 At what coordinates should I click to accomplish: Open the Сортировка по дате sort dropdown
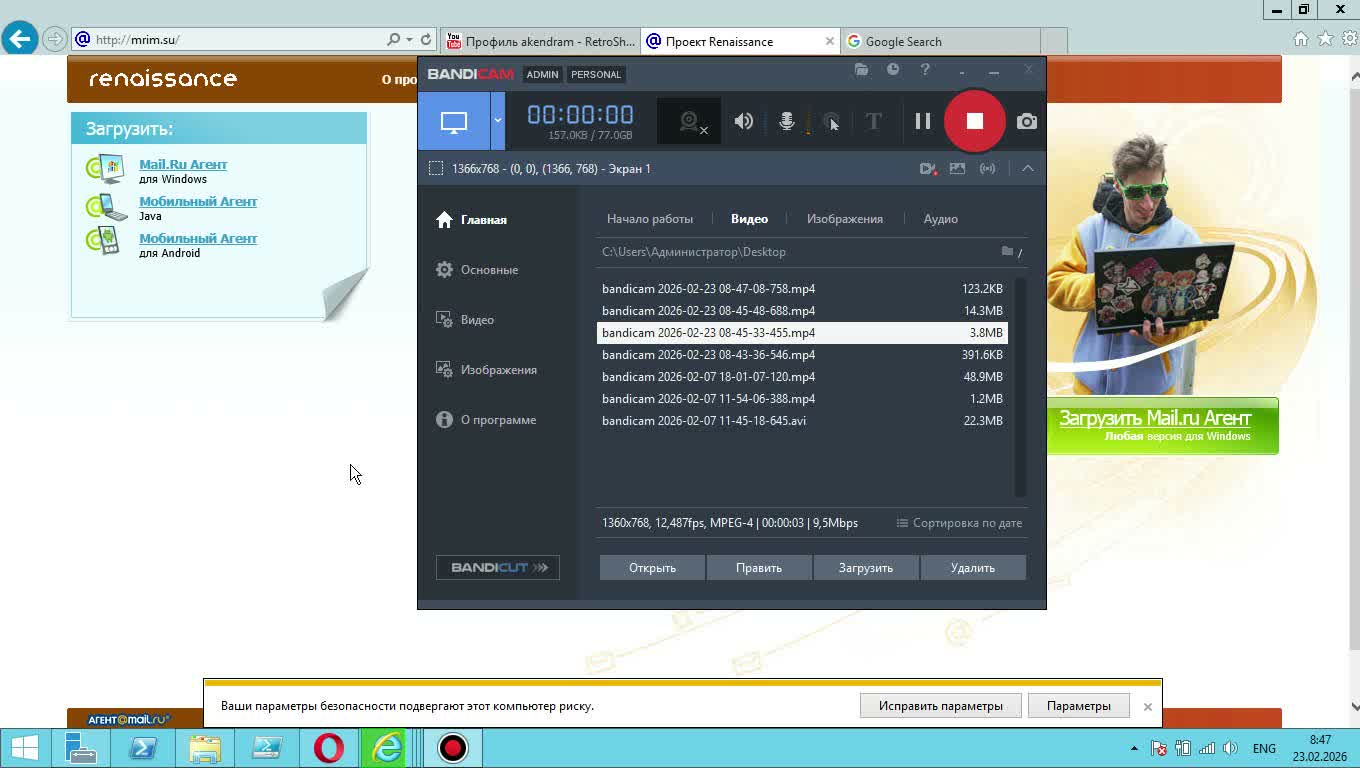coord(959,523)
